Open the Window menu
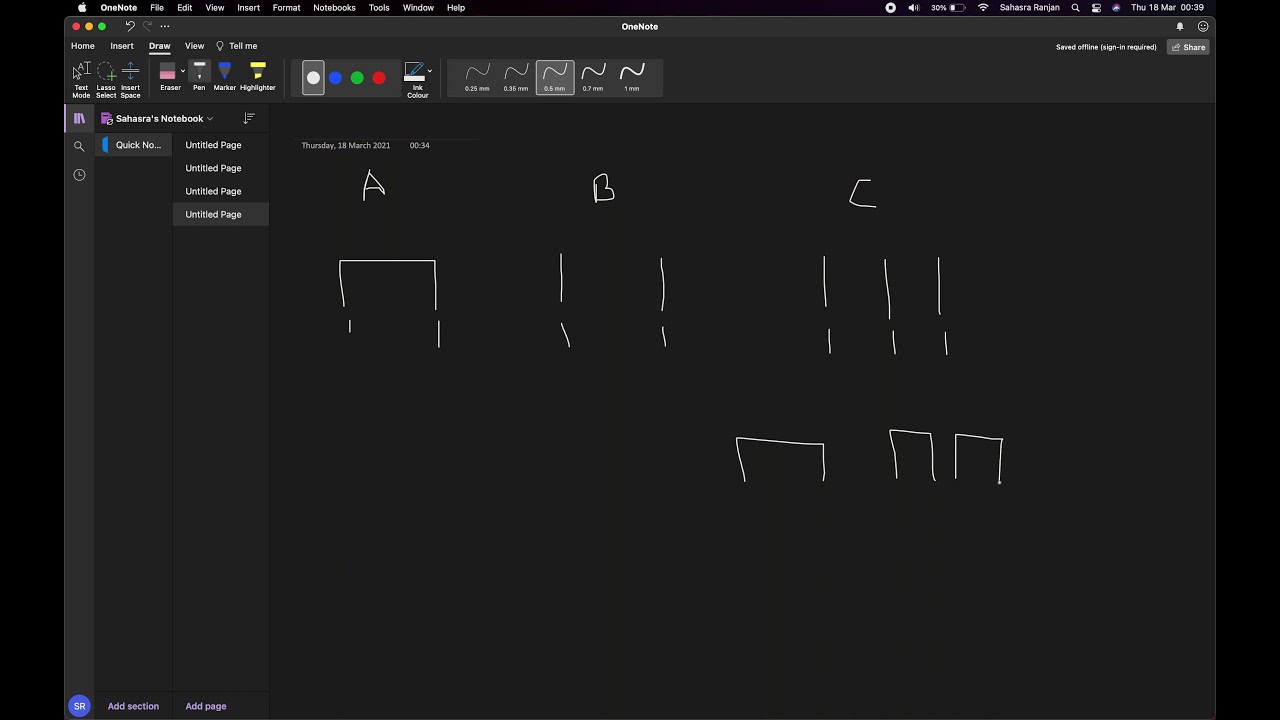 point(418,7)
